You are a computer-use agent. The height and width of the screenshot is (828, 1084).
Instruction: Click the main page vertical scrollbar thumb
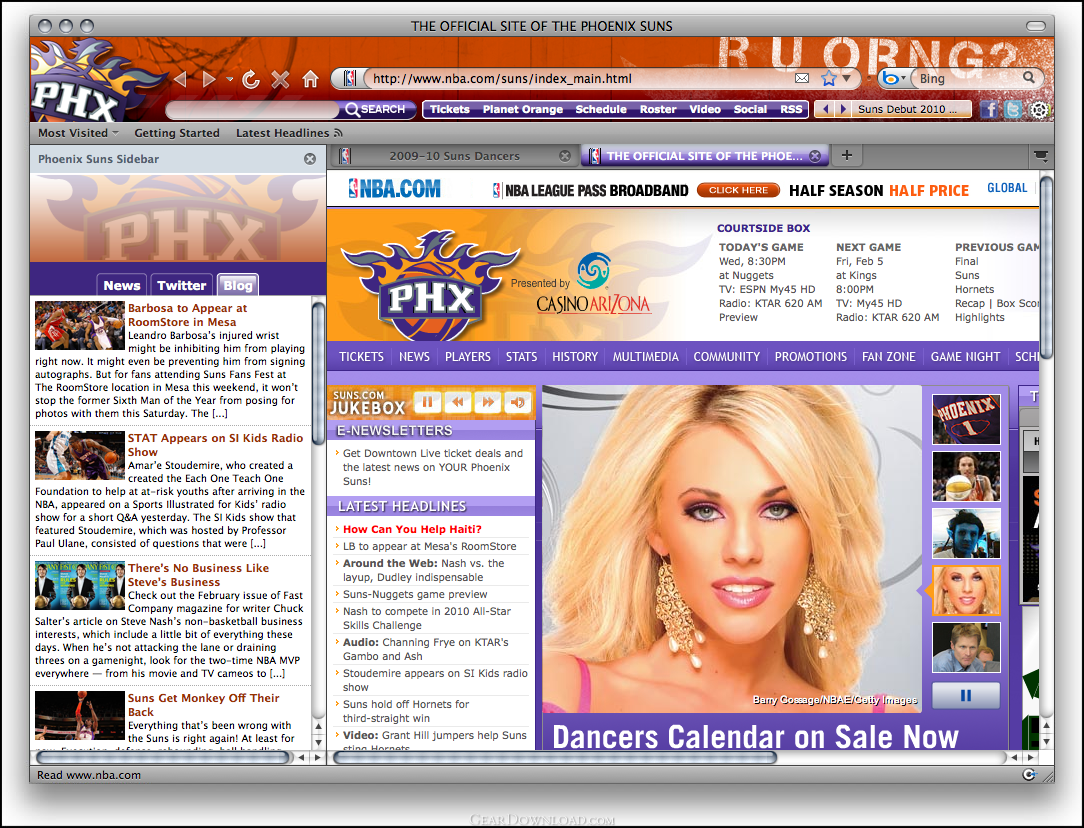[x=1046, y=267]
